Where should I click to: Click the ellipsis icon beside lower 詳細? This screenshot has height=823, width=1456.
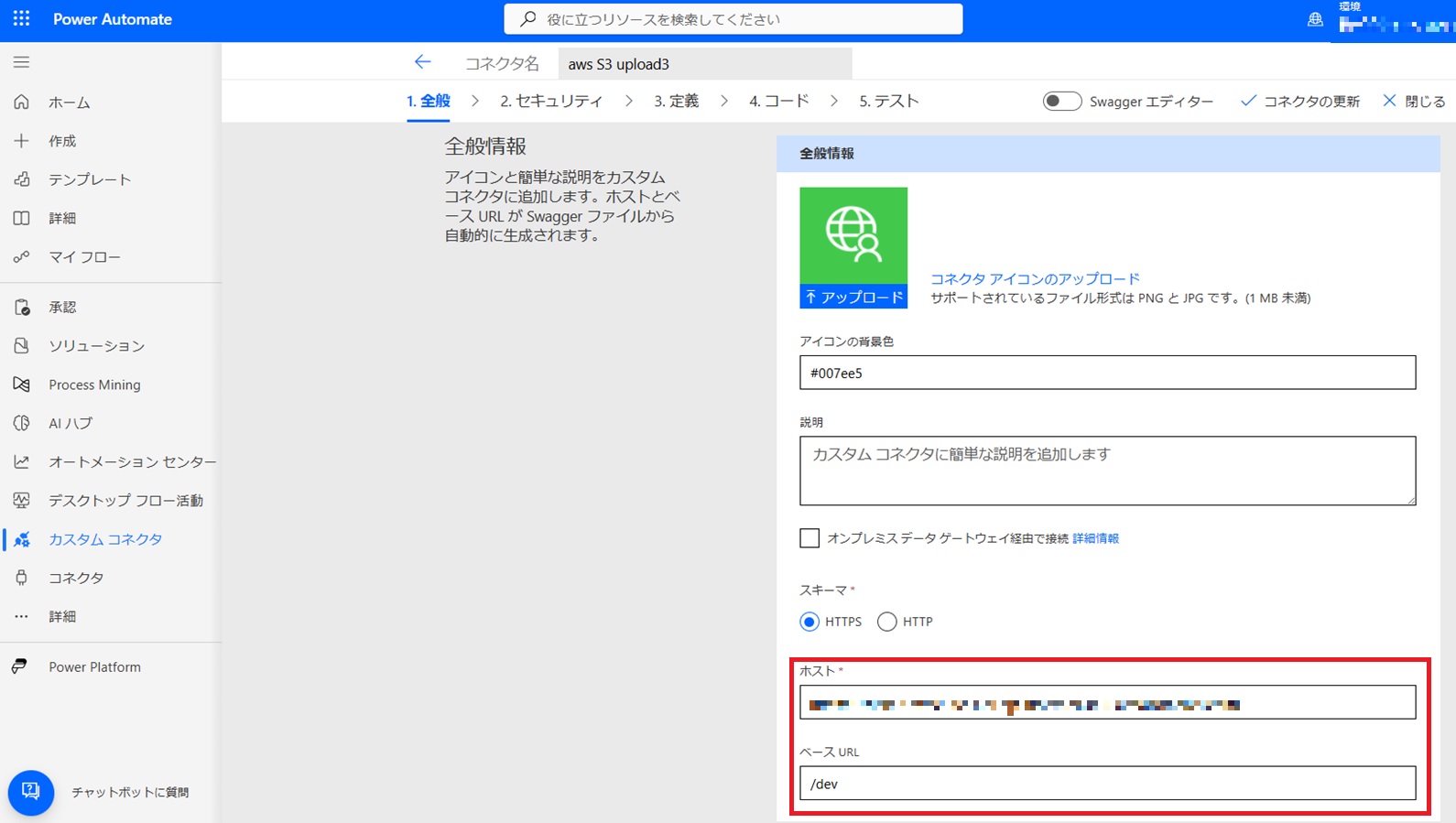pos(21,616)
